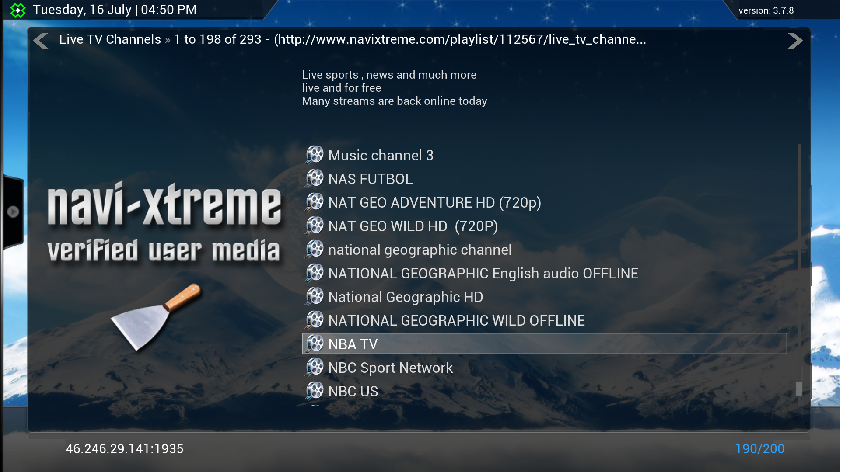Screen dimensions: 841x472
Task: Click the right arrow for next page
Action: (795, 41)
